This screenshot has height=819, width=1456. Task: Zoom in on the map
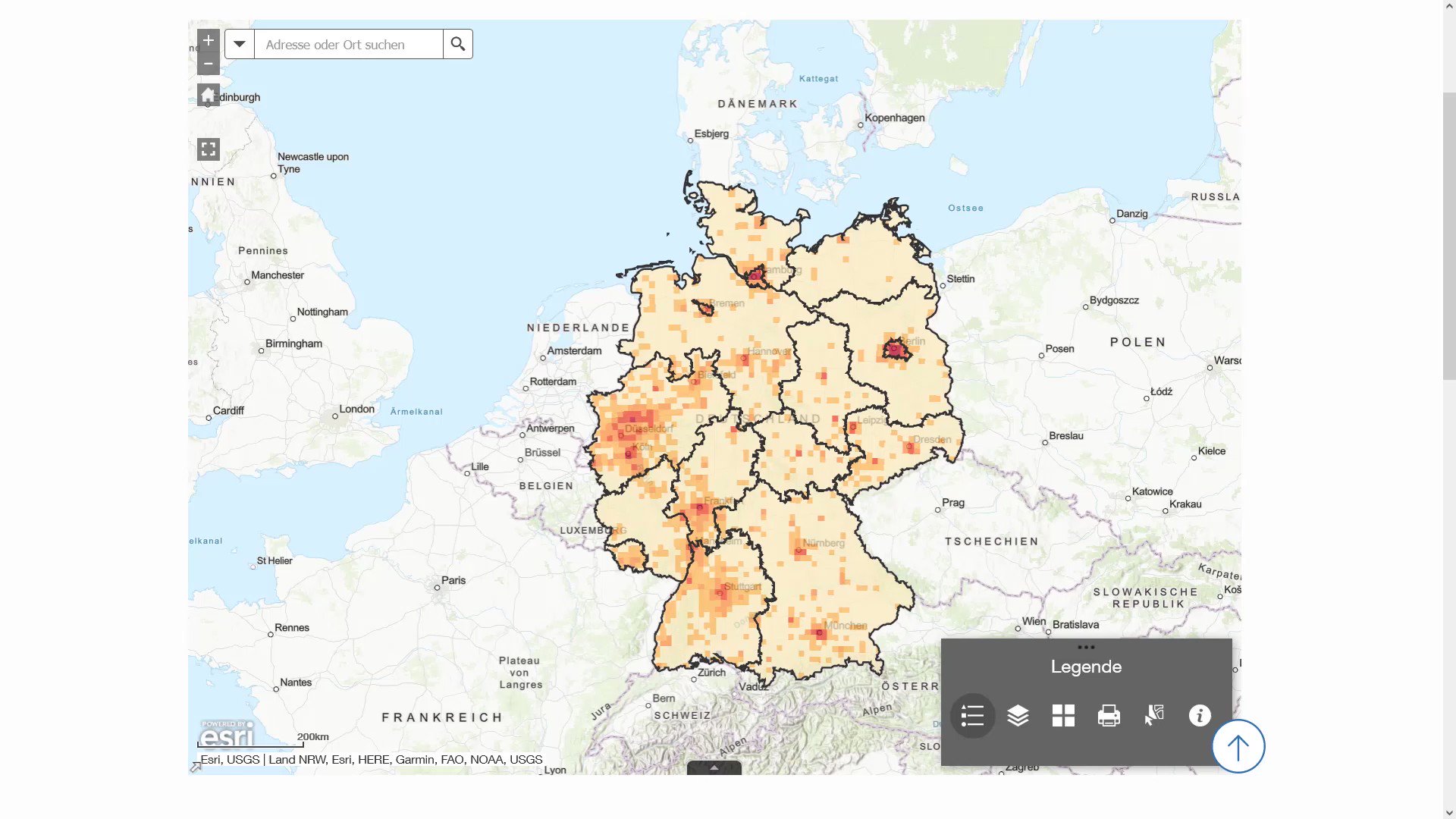(209, 40)
